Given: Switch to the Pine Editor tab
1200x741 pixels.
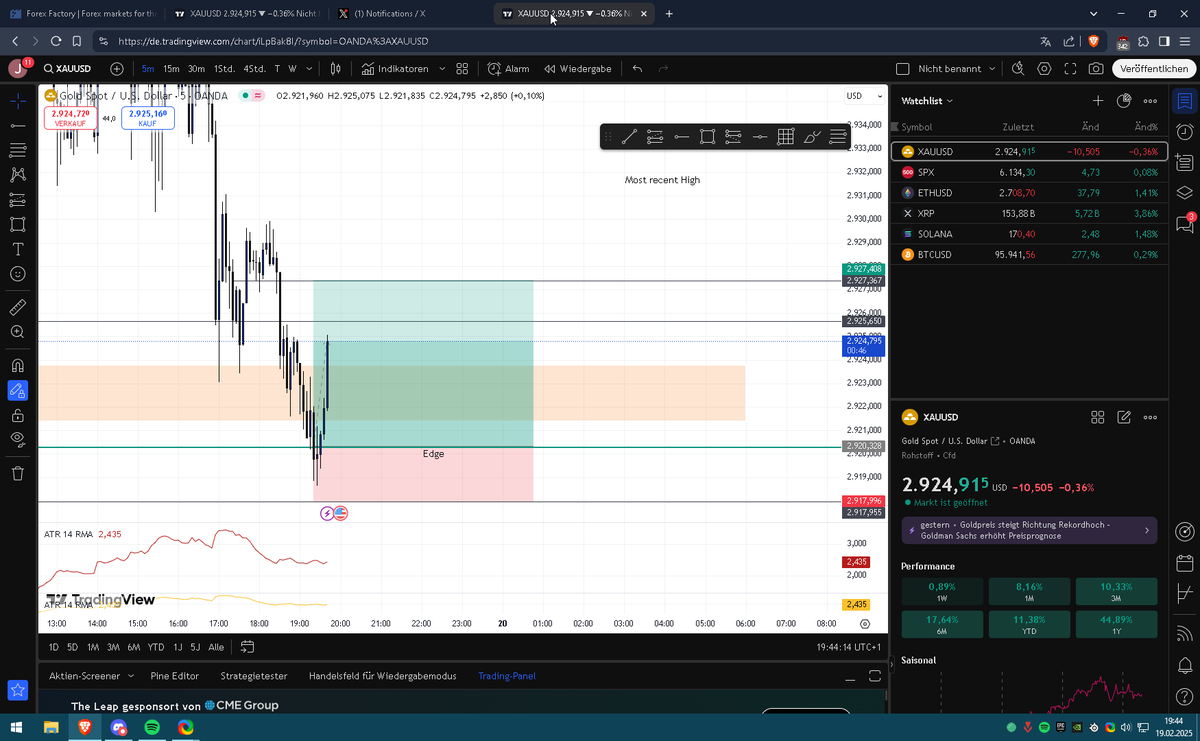Looking at the screenshot, I should [x=174, y=676].
